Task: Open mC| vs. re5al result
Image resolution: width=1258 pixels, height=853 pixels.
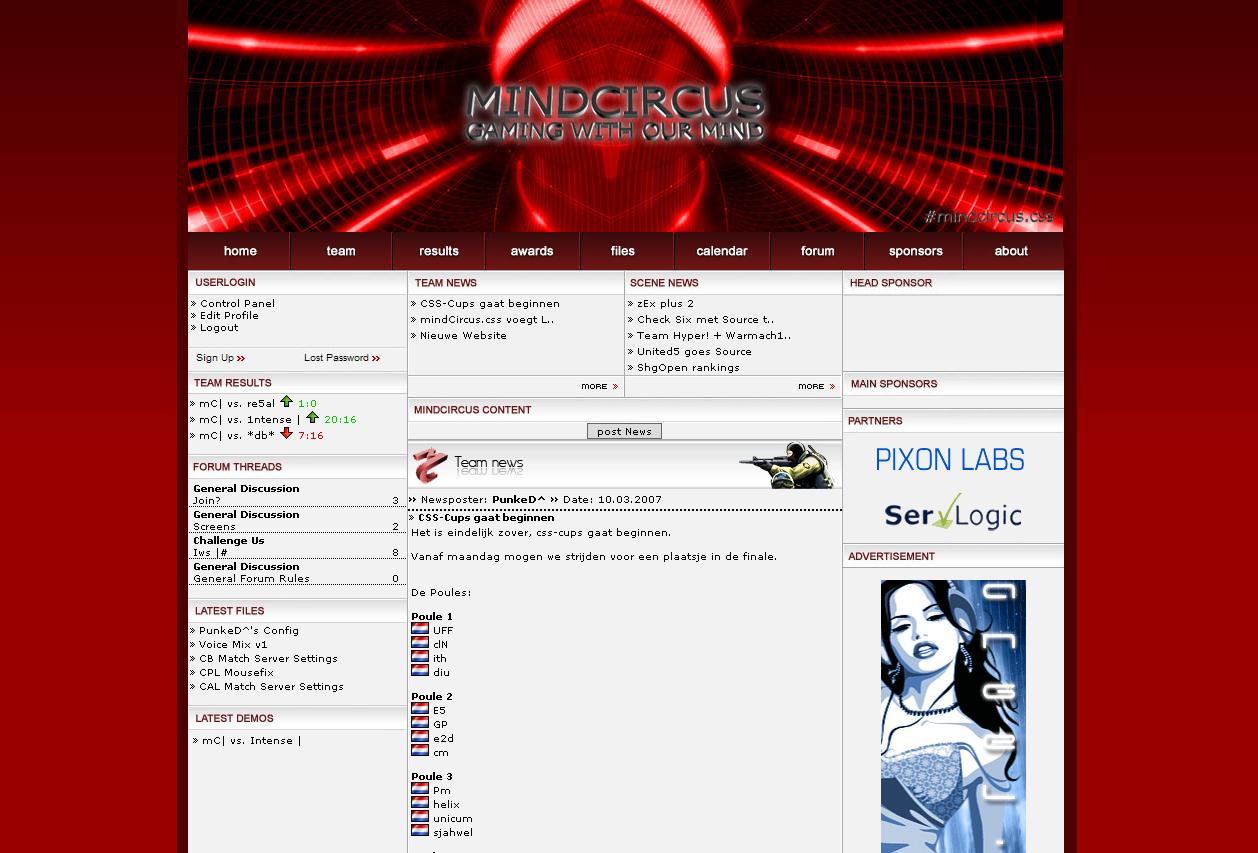Action: click(x=237, y=404)
